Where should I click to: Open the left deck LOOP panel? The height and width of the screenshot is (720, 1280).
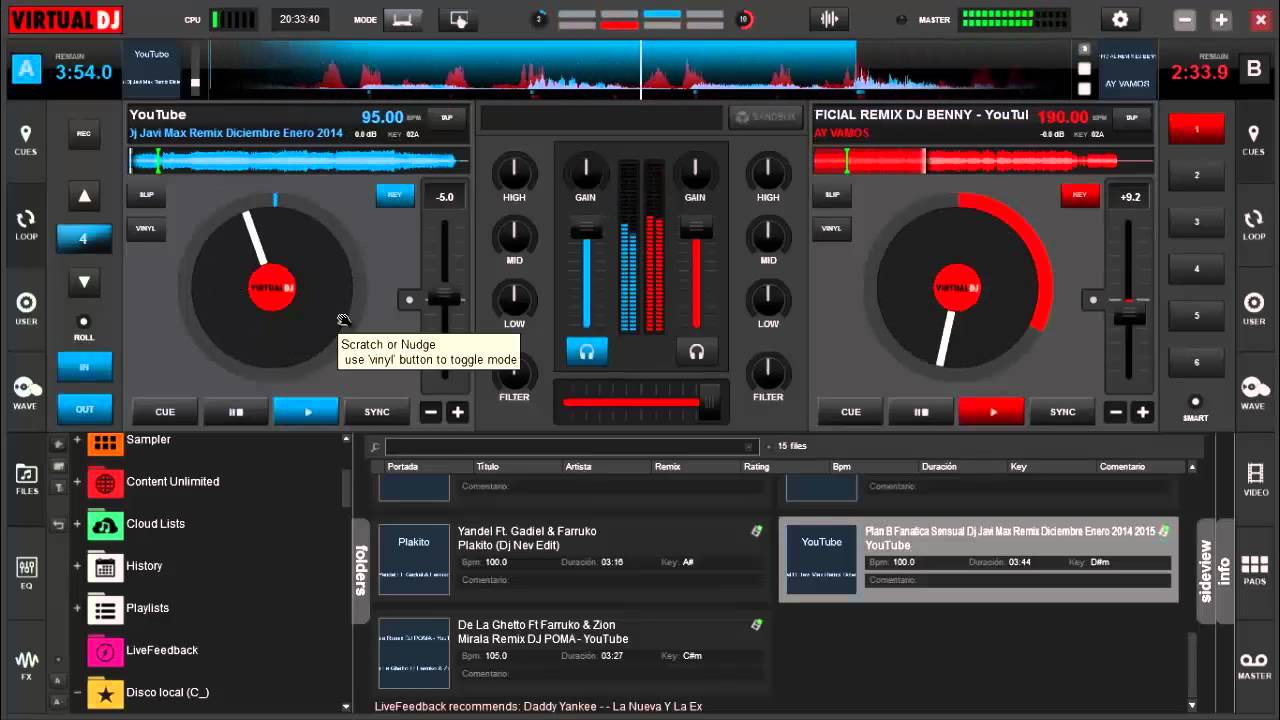pyautogui.click(x=25, y=225)
